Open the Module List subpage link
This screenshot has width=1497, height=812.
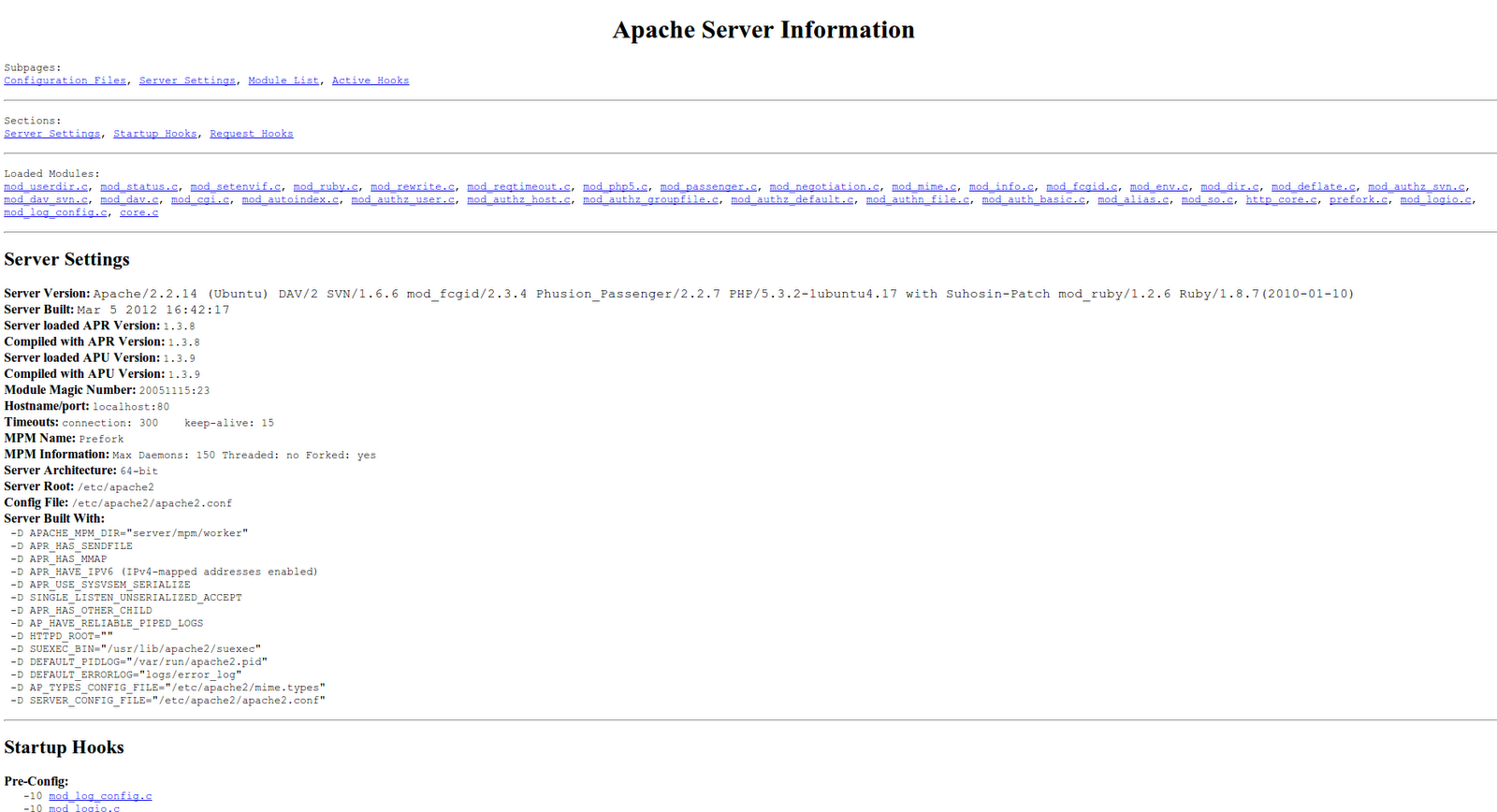click(x=283, y=80)
